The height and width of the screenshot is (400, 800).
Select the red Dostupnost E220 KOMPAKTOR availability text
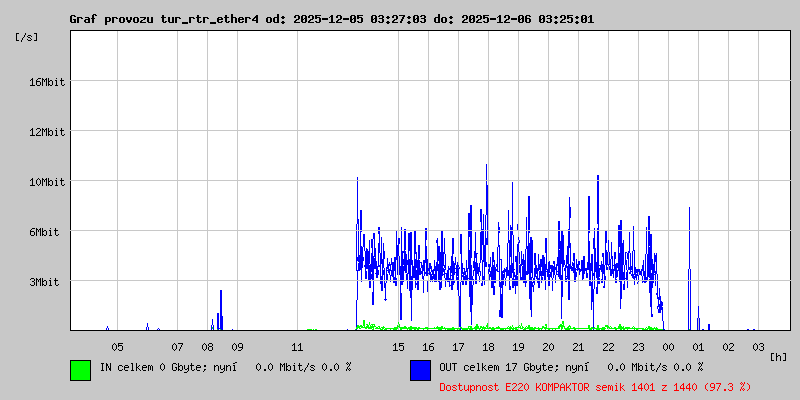595,386
